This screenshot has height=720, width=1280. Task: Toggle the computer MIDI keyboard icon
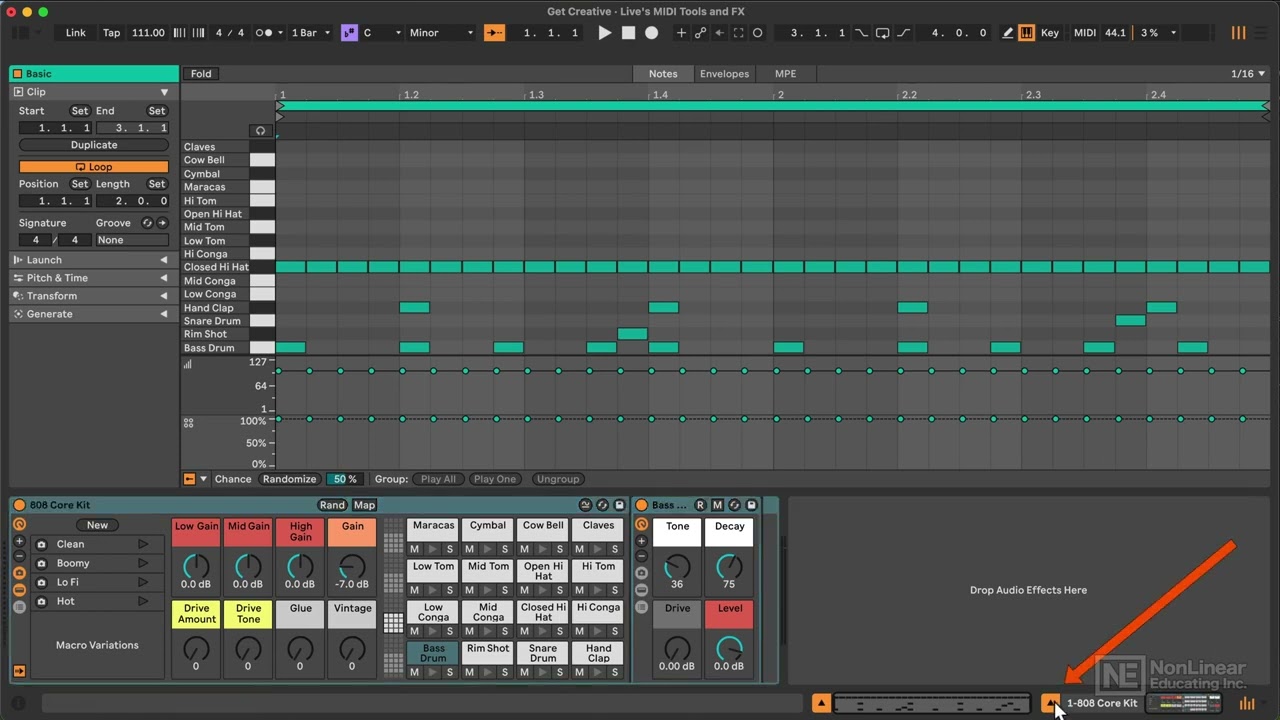point(1027,33)
